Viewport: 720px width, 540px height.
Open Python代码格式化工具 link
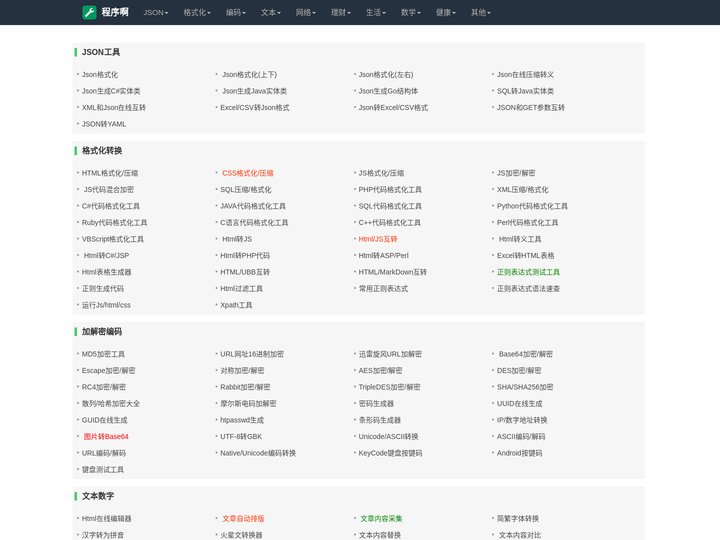click(532, 206)
